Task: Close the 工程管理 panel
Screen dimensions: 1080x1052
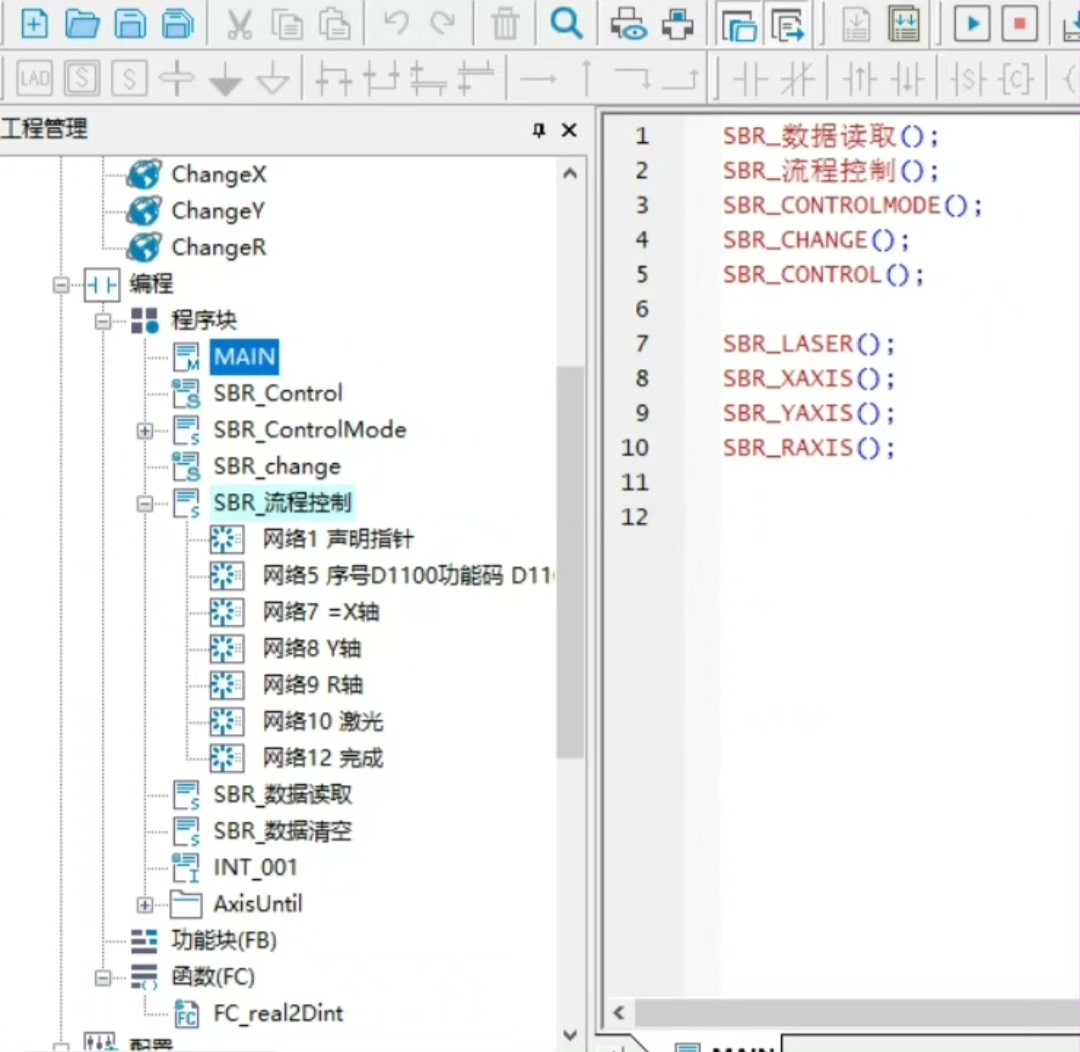Action: (x=569, y=130)
